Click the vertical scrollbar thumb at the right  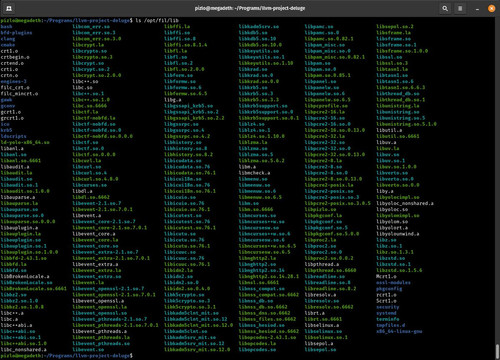point(497,351)
